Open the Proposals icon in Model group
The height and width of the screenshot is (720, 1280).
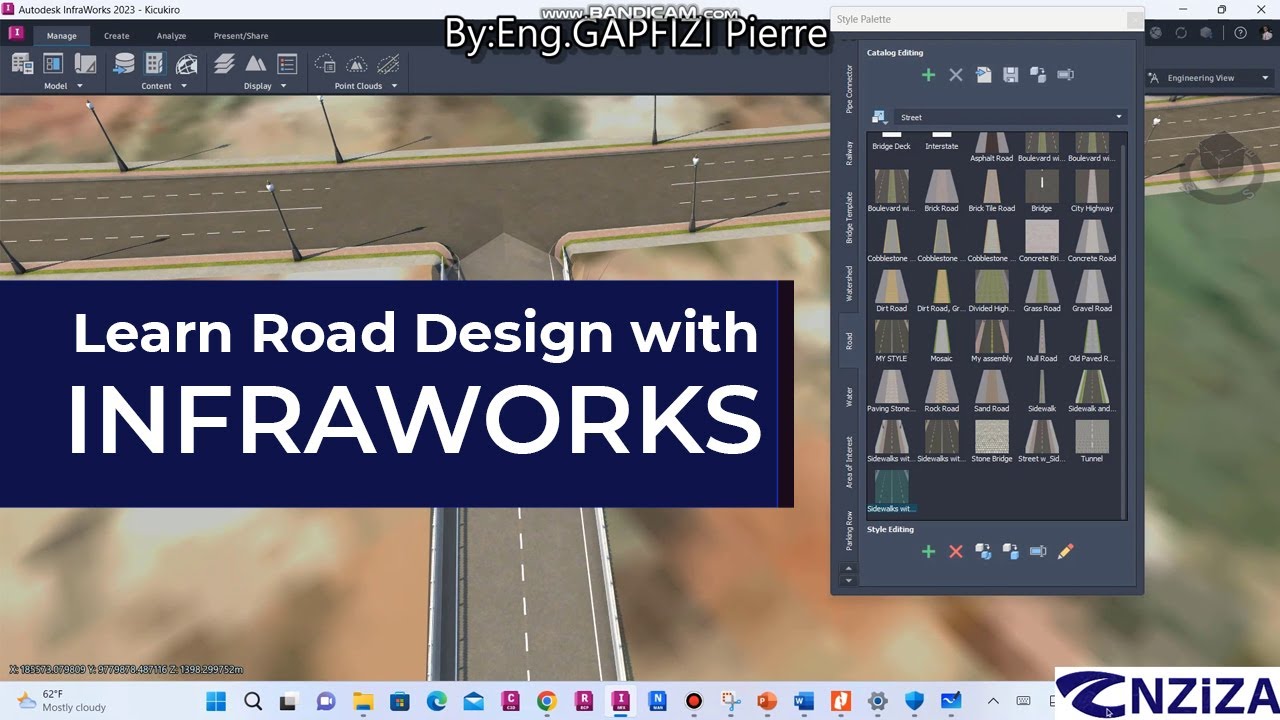tap(54, 64)
